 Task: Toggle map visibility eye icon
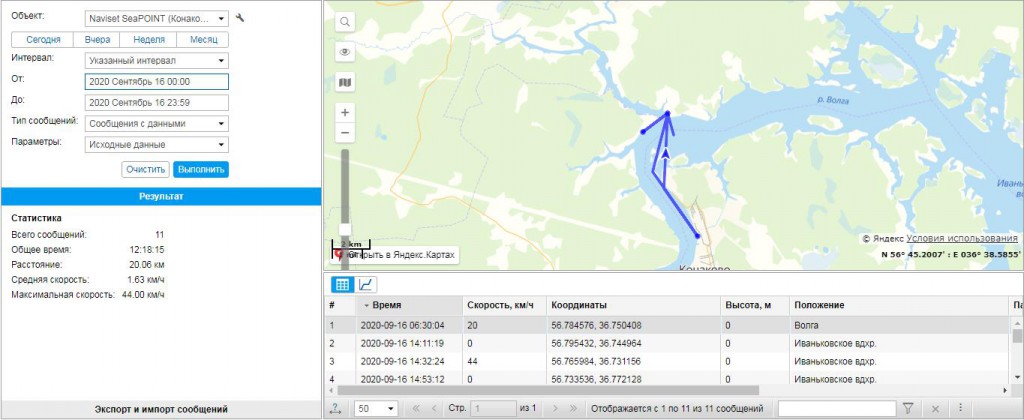point(345,52)
